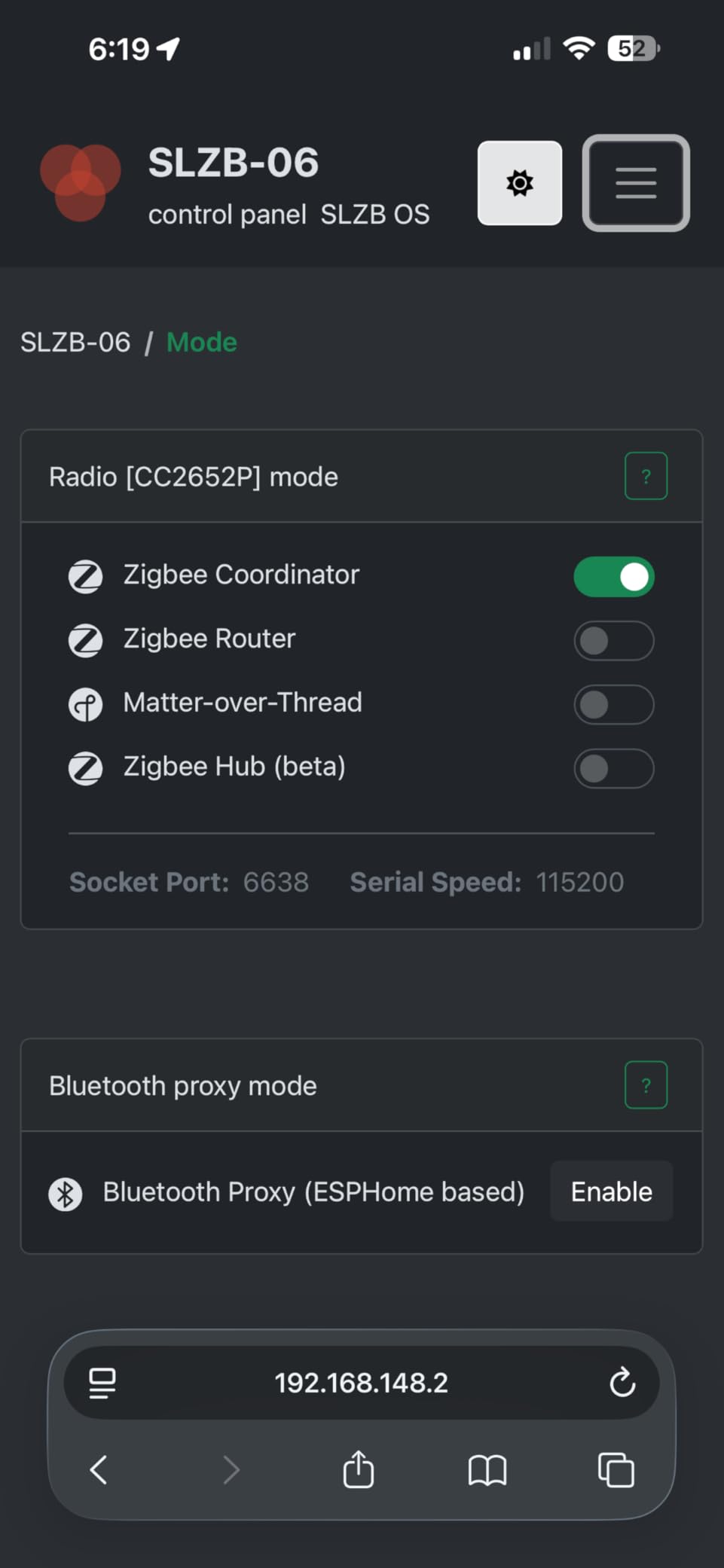Turn on Matter-over-Thread mode
Screen dimensions: 724x1568
click(614, 705)
